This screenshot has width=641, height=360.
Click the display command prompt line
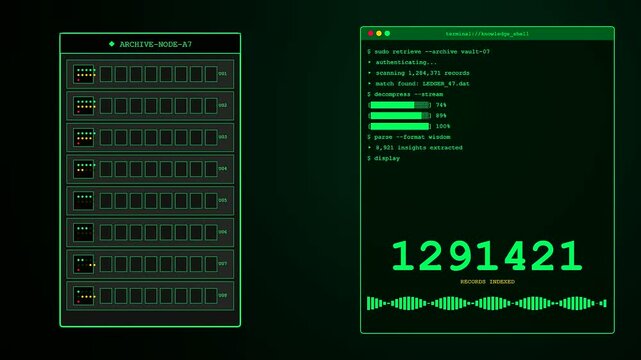point(383,158)
